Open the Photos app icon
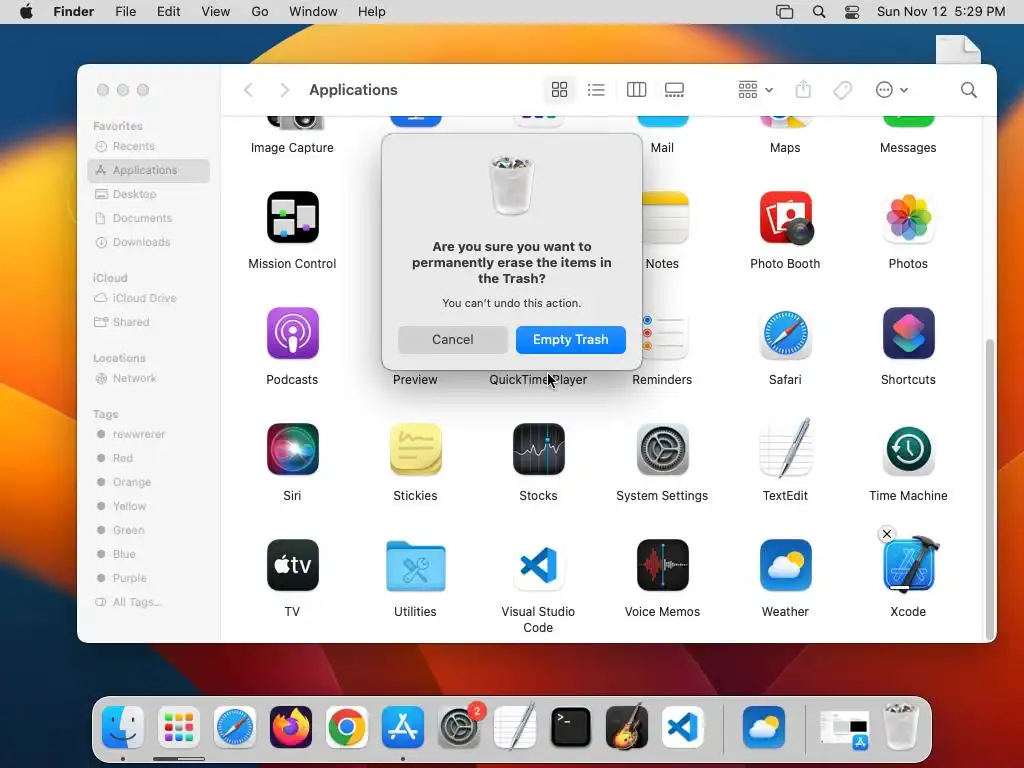Image resolution: width=1024 pixels, height=768 pixels. pyautogui.click(x=908, y=217)
